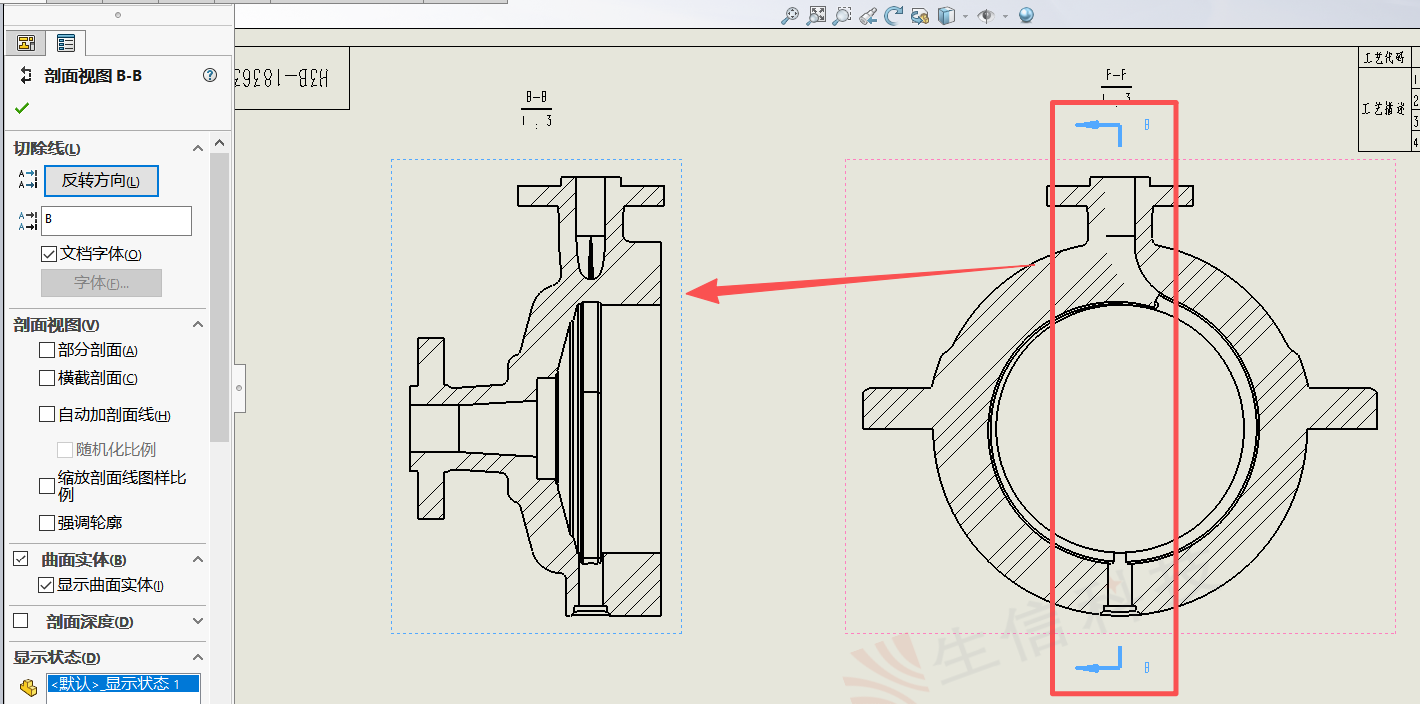This screenshot has width=1420, height=704.
Task: Toggle the 文档字体 checkbox
Action: [x=48, y=254]
